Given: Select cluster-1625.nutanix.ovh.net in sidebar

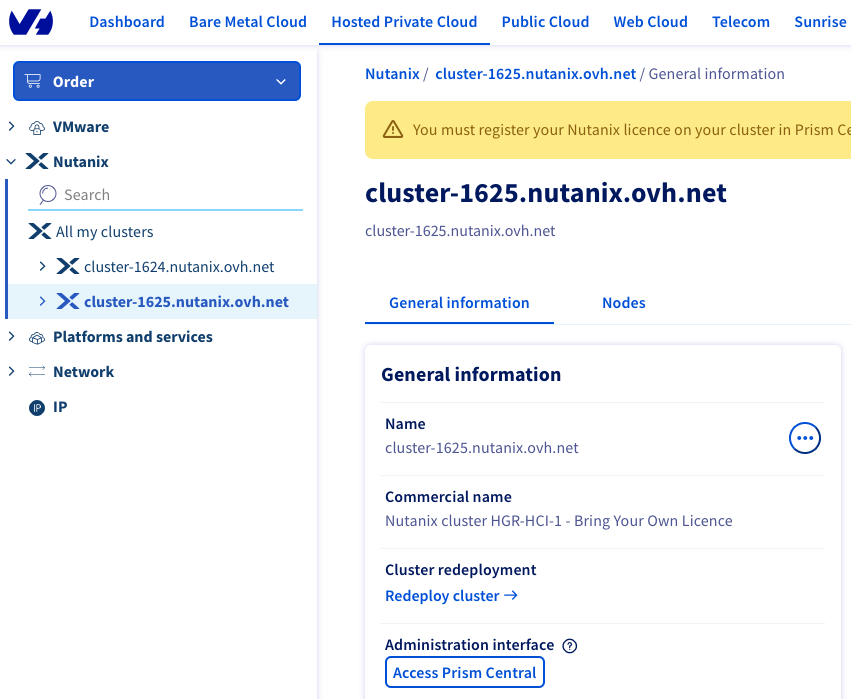Looking at the screenshot, I should click(x=186, y=301).
